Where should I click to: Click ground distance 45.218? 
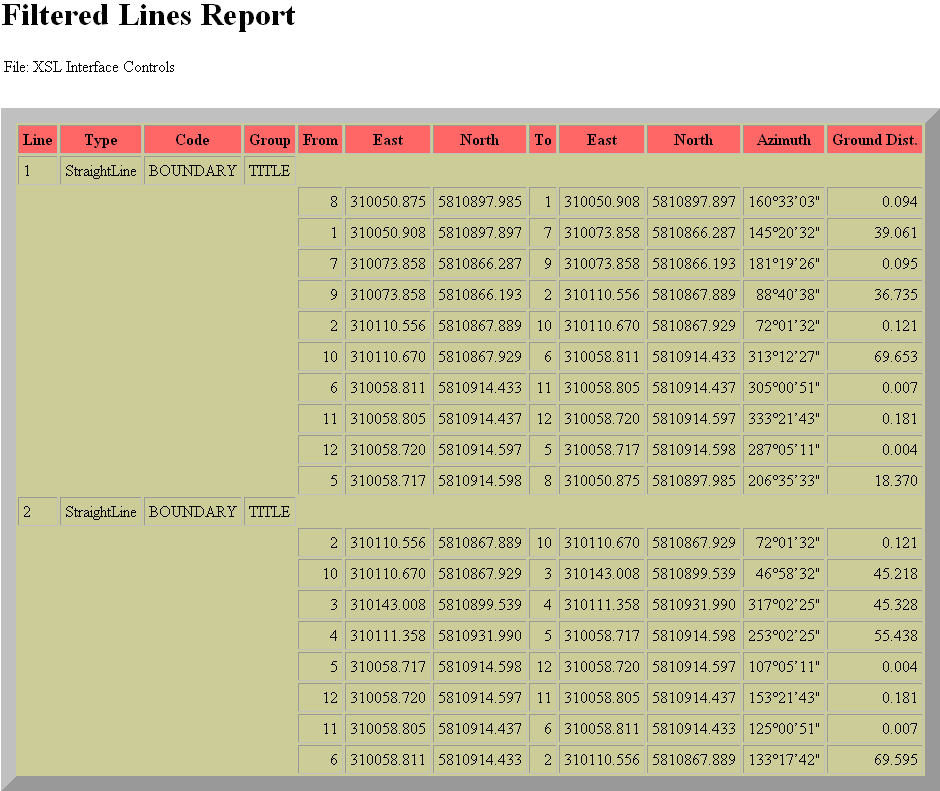point(875,574)
